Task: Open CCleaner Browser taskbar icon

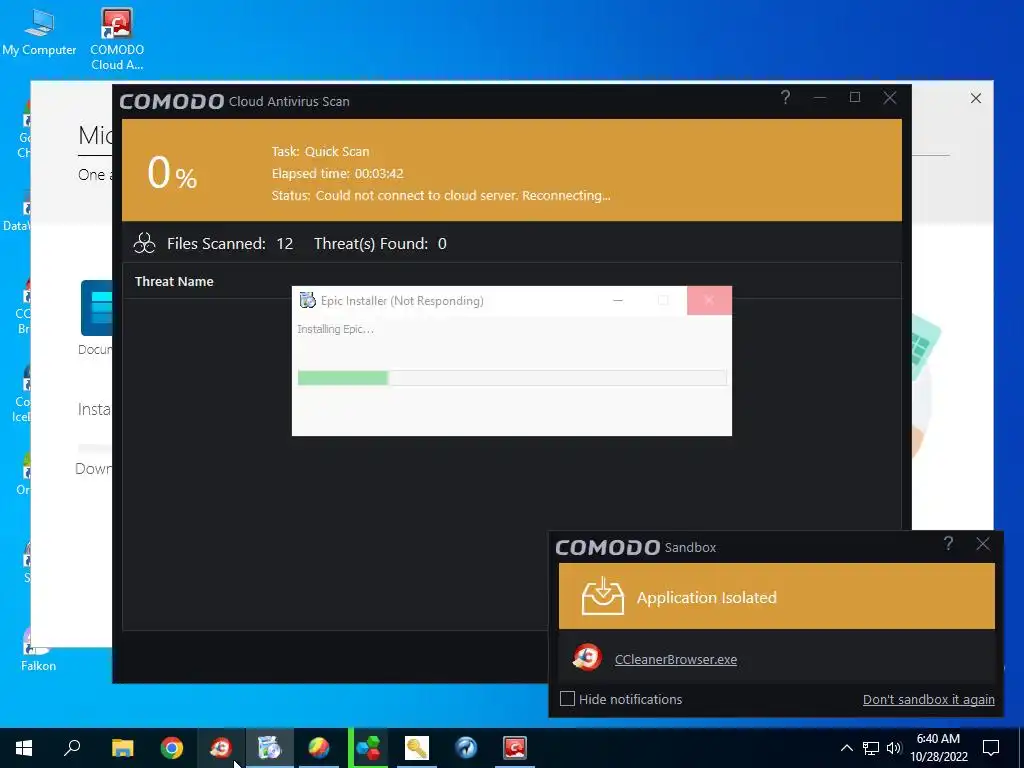Action: (221, 748)
